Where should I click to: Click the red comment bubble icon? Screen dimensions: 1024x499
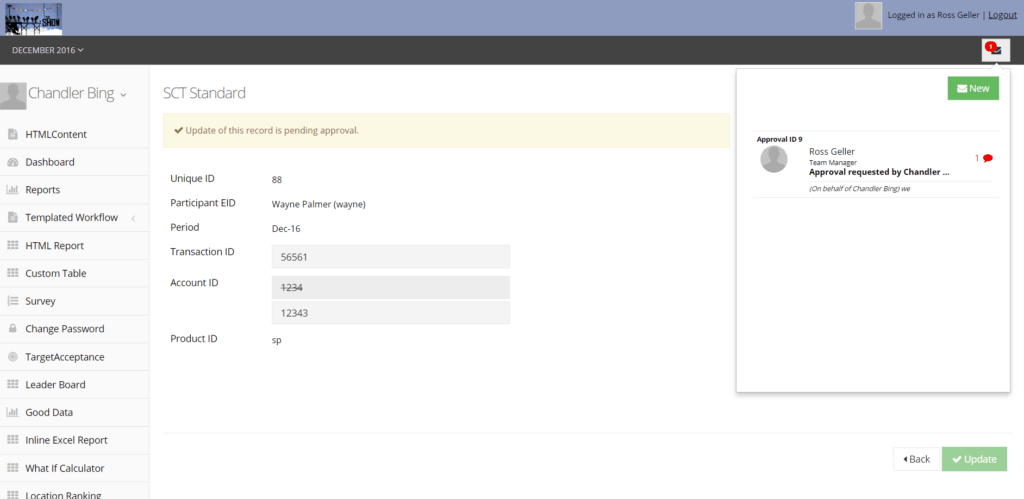point(987,158)
